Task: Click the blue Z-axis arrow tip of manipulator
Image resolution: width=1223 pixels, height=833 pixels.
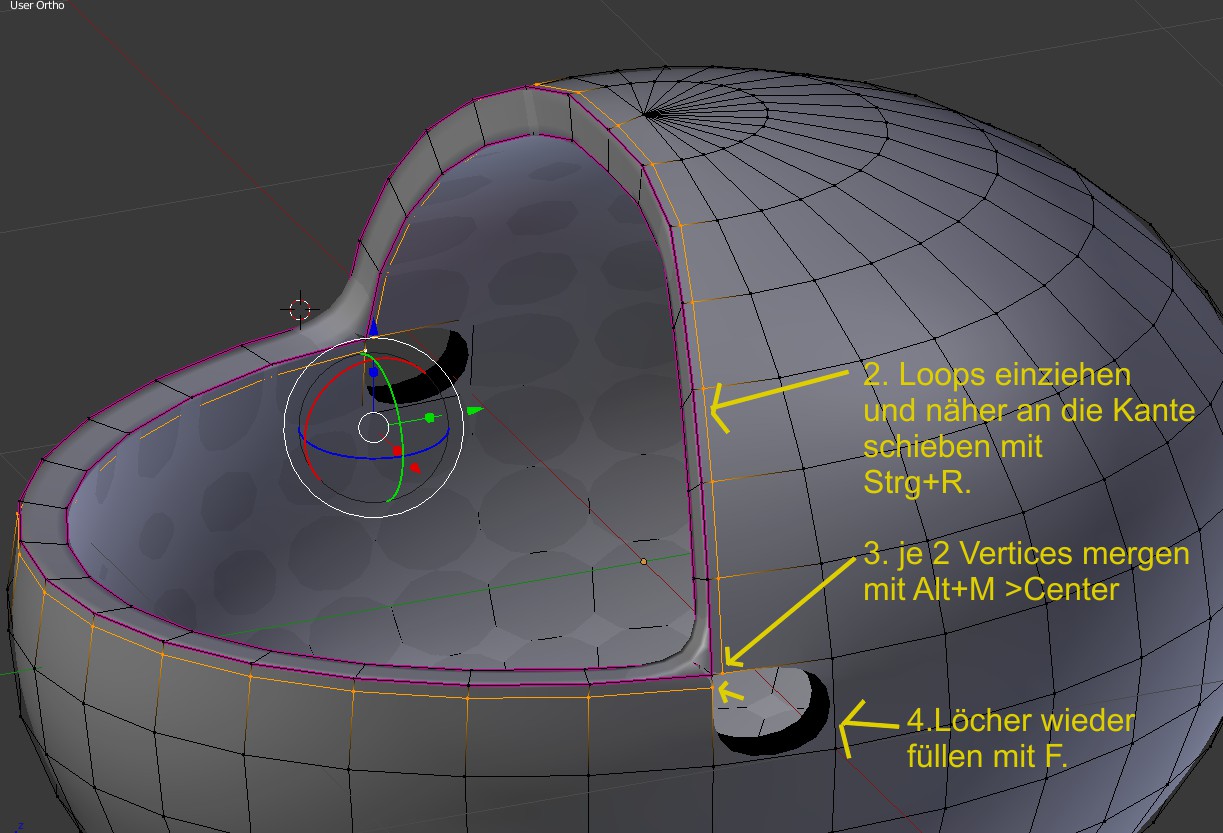Action: (373, 327)
